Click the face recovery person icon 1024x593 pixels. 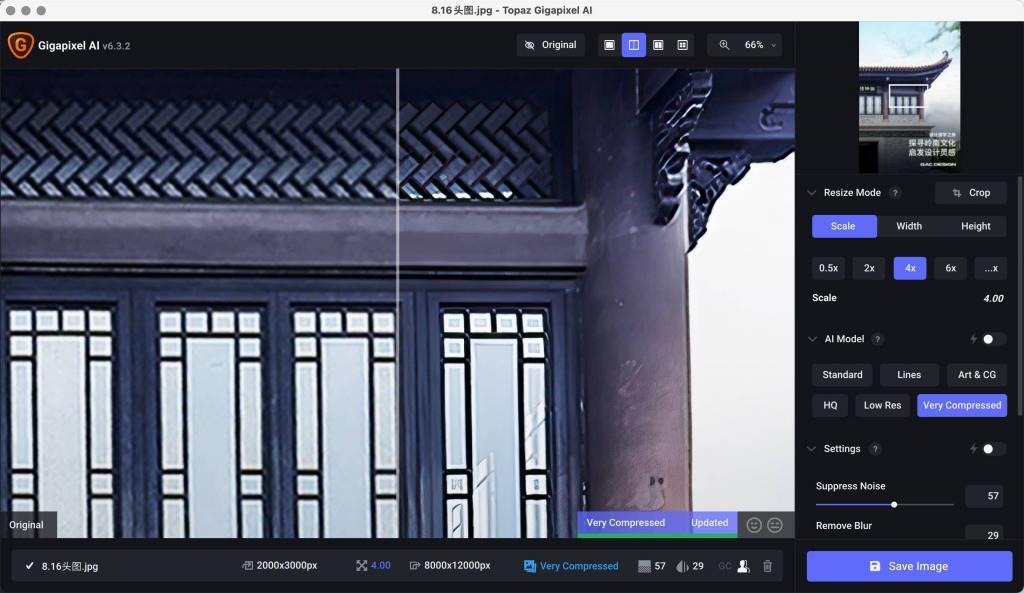(743, 566)
